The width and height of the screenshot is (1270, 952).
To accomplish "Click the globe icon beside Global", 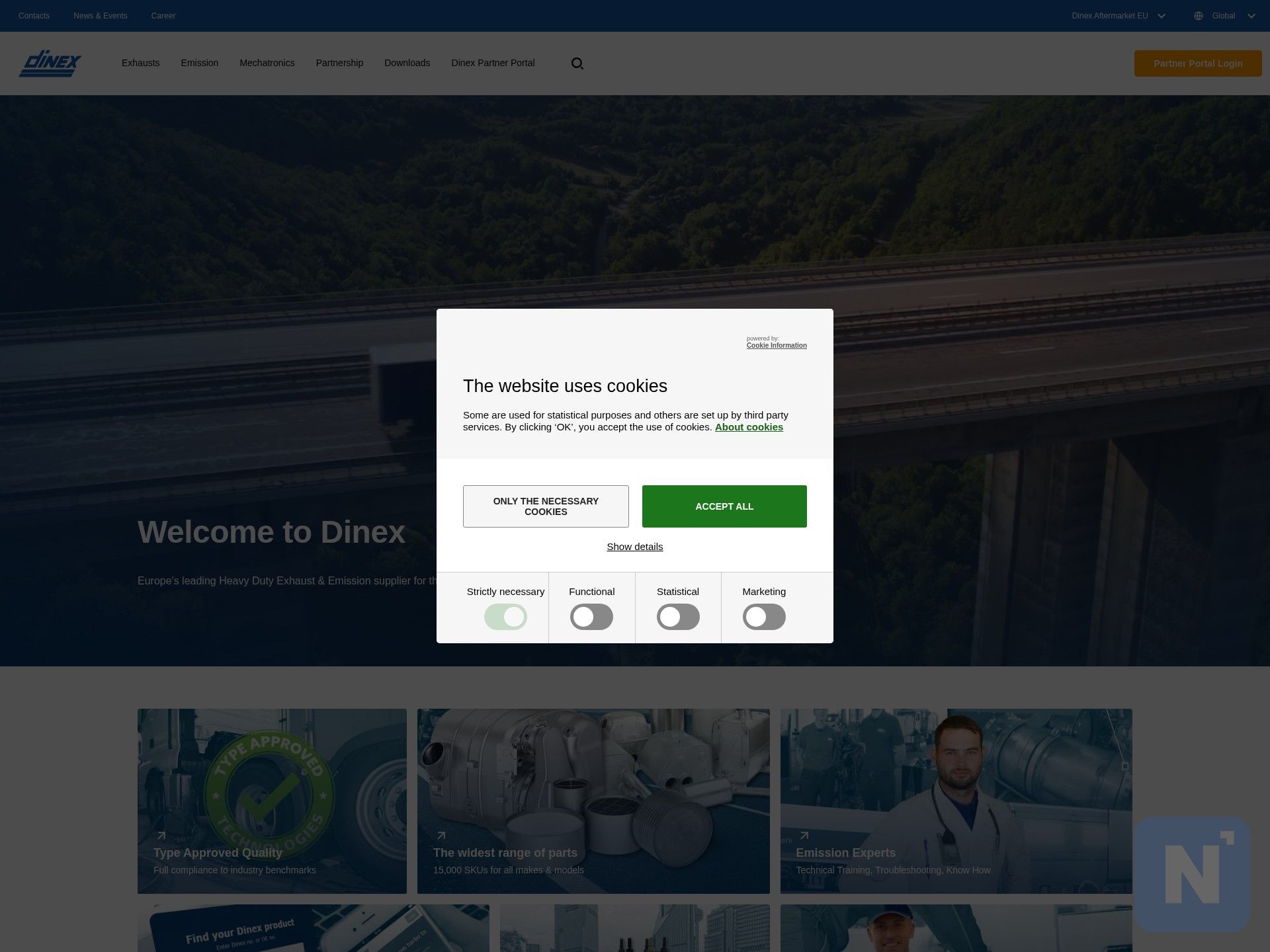I will click(1199, 16).
